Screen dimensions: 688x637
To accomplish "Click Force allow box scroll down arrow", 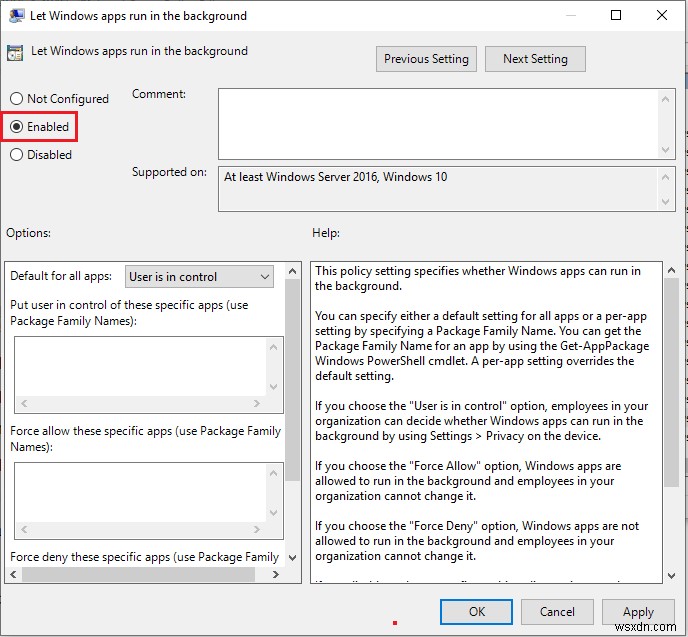I will click(x=274, y=512).
